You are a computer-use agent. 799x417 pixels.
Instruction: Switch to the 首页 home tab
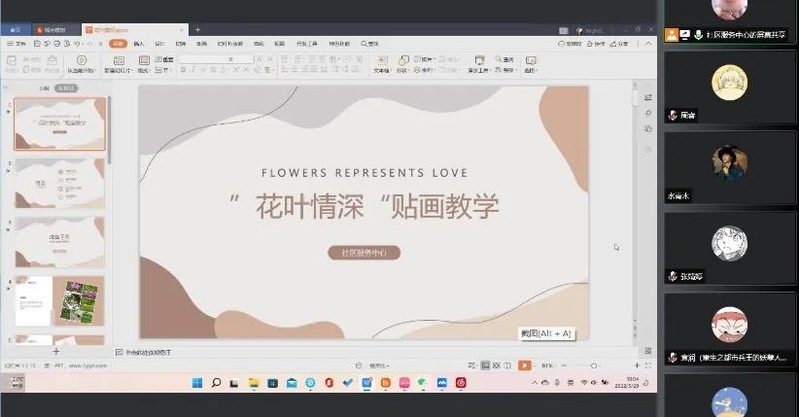16,30
